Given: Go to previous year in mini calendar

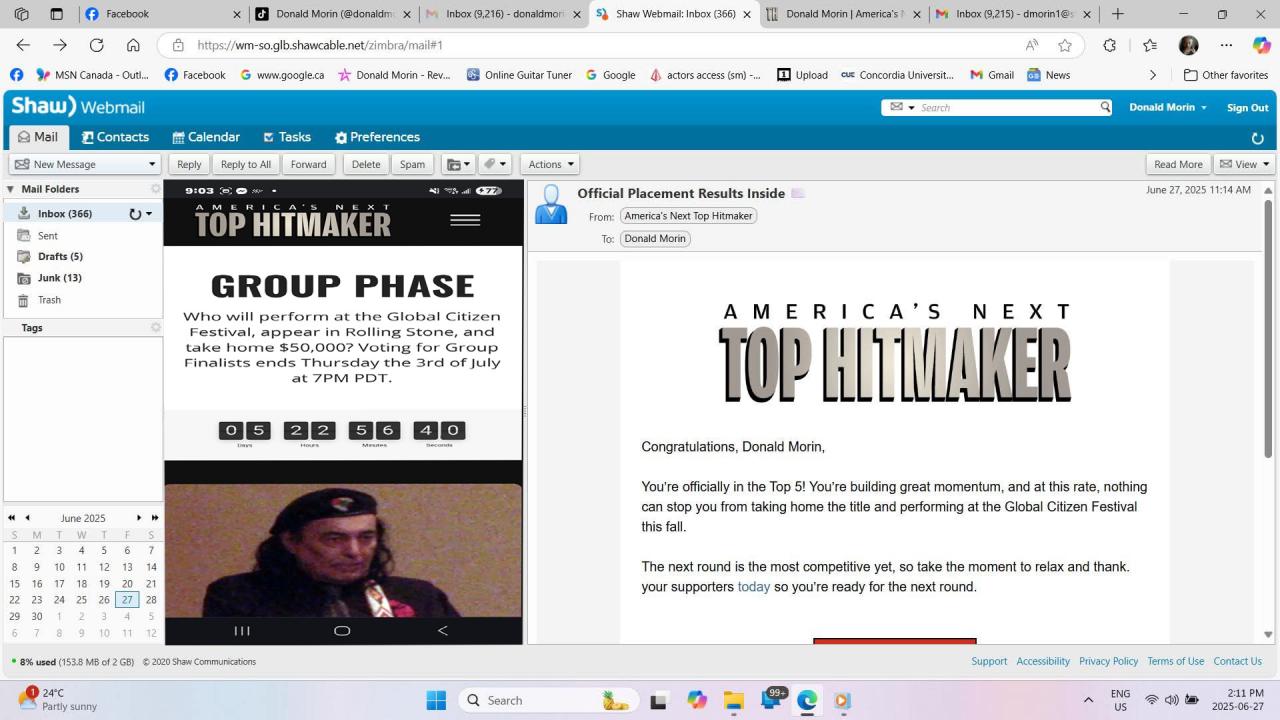Looking at the screenshot, I should click(12, 518).
